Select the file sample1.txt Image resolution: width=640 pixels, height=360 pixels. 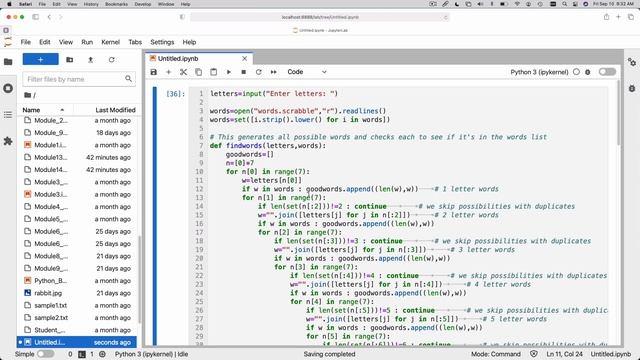[x=77, y=305]
